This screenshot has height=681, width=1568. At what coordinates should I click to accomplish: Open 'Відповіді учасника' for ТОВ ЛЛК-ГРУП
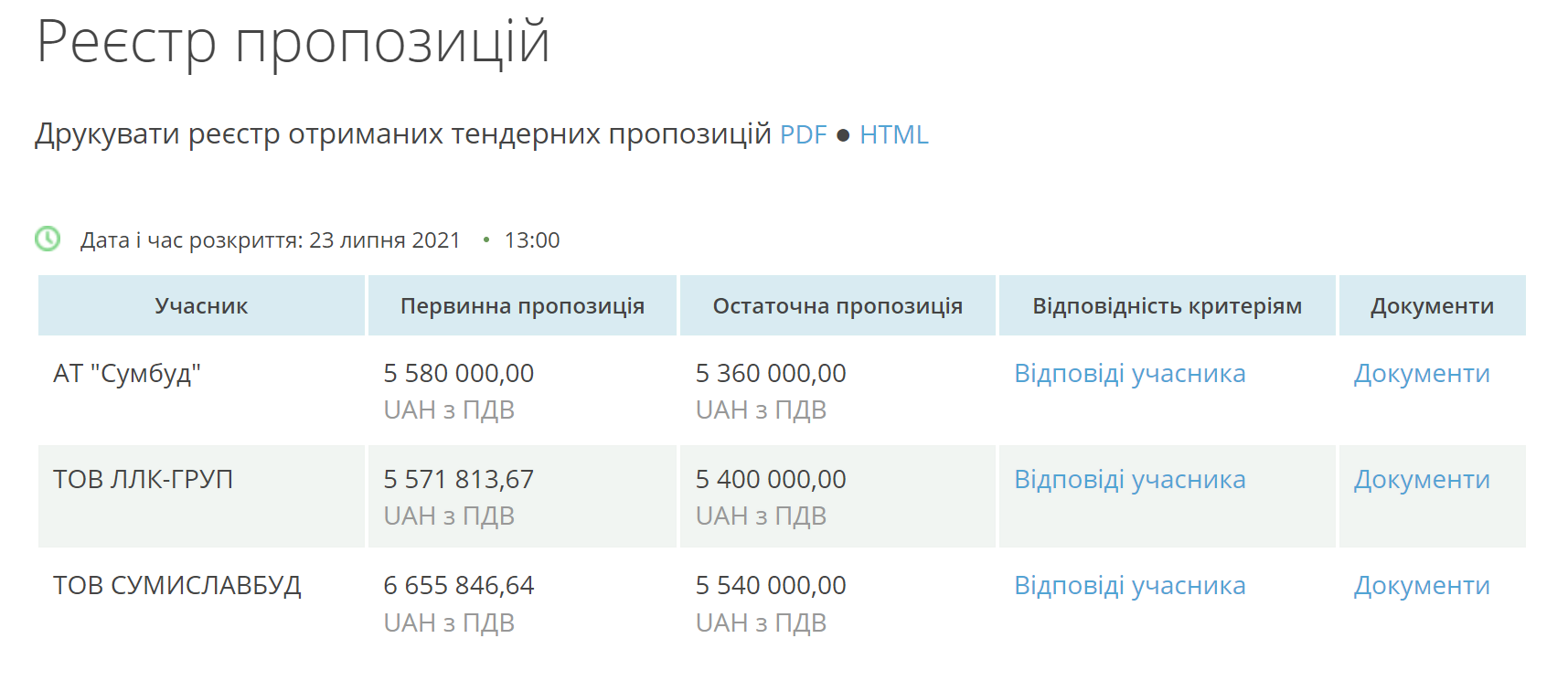1128,479
